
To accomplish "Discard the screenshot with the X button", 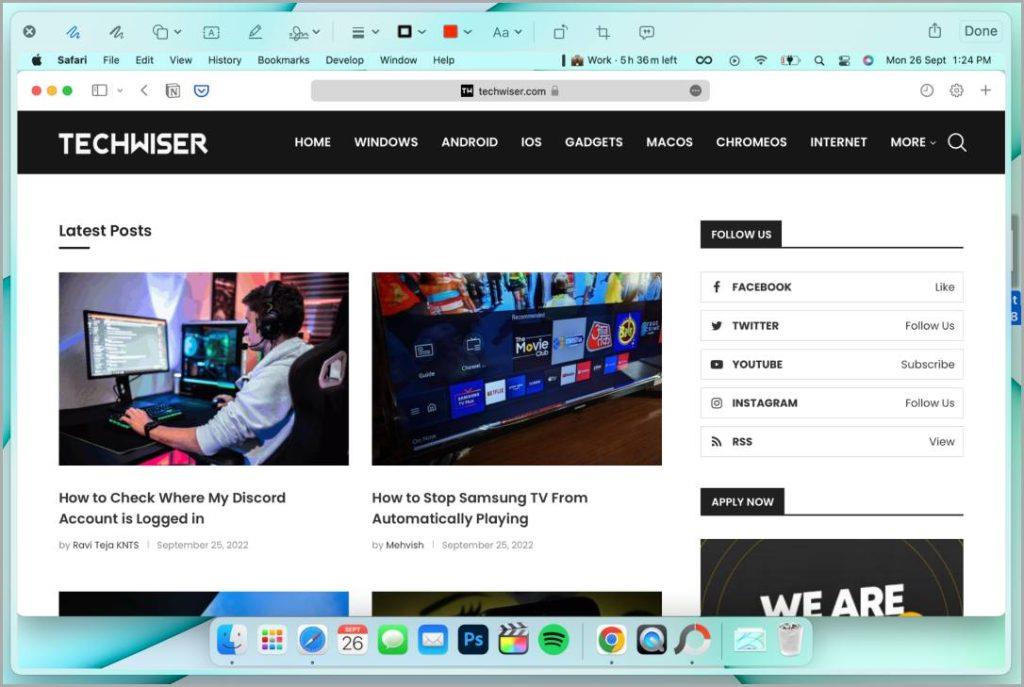I will pyautogui.click(x=29, y=31).
